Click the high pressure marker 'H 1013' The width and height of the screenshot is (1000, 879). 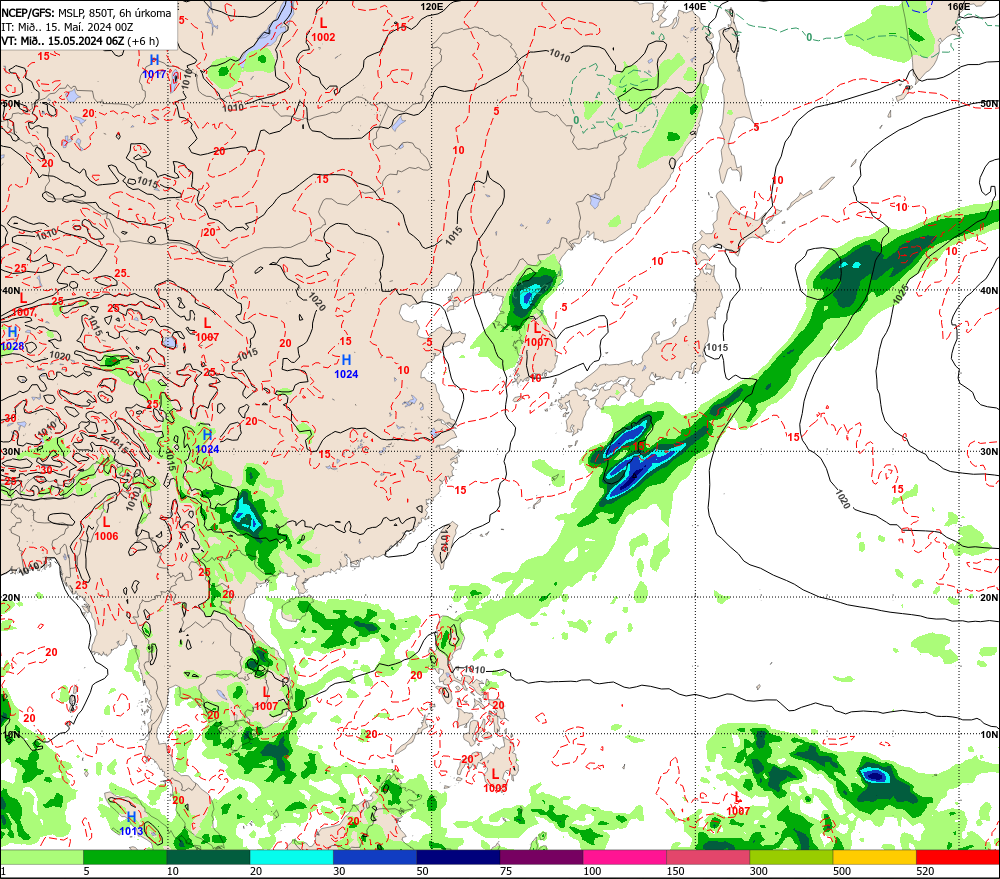131,824
